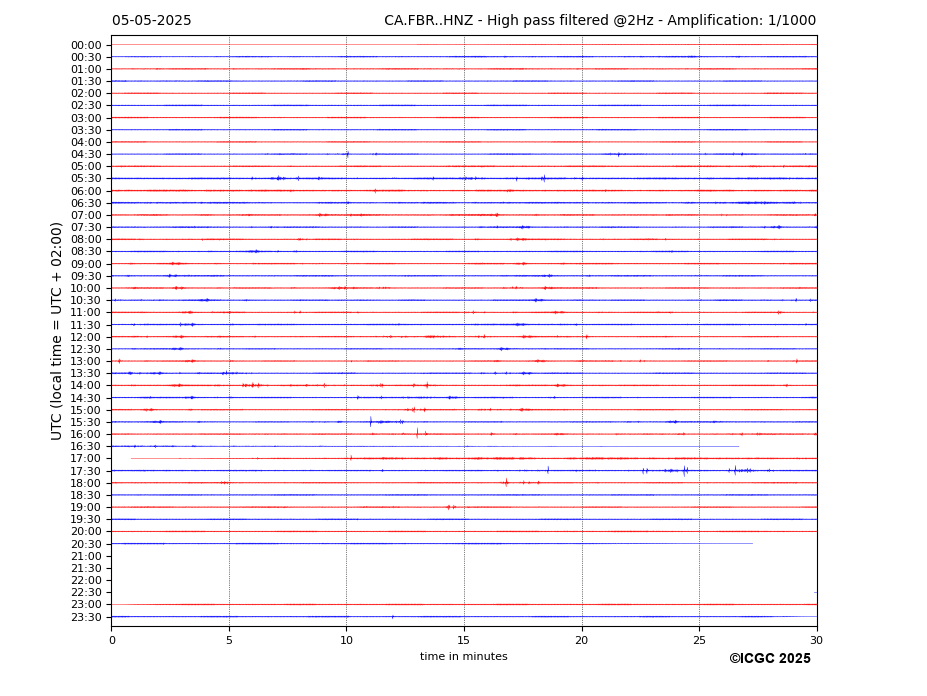The image size is (927, 696).
Task: Select the 15:30 row label
Action: pos(86,422)
